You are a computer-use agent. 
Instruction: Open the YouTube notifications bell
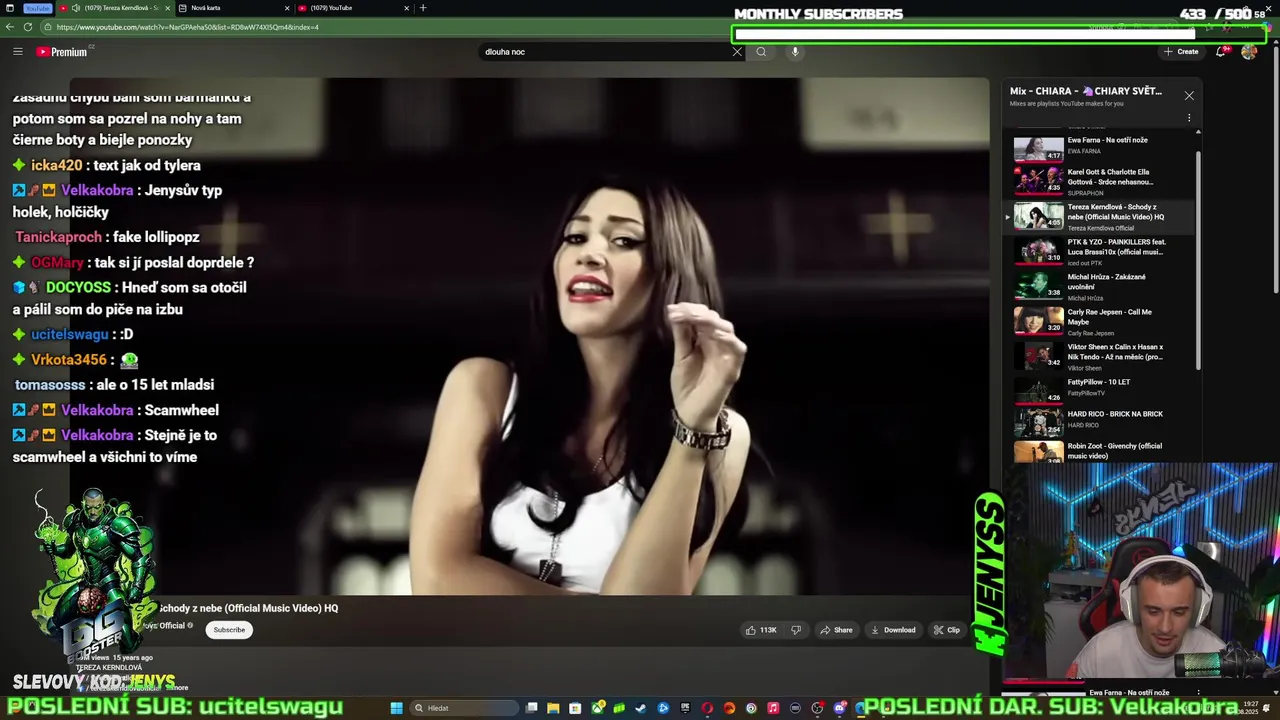coord(1221,51)
